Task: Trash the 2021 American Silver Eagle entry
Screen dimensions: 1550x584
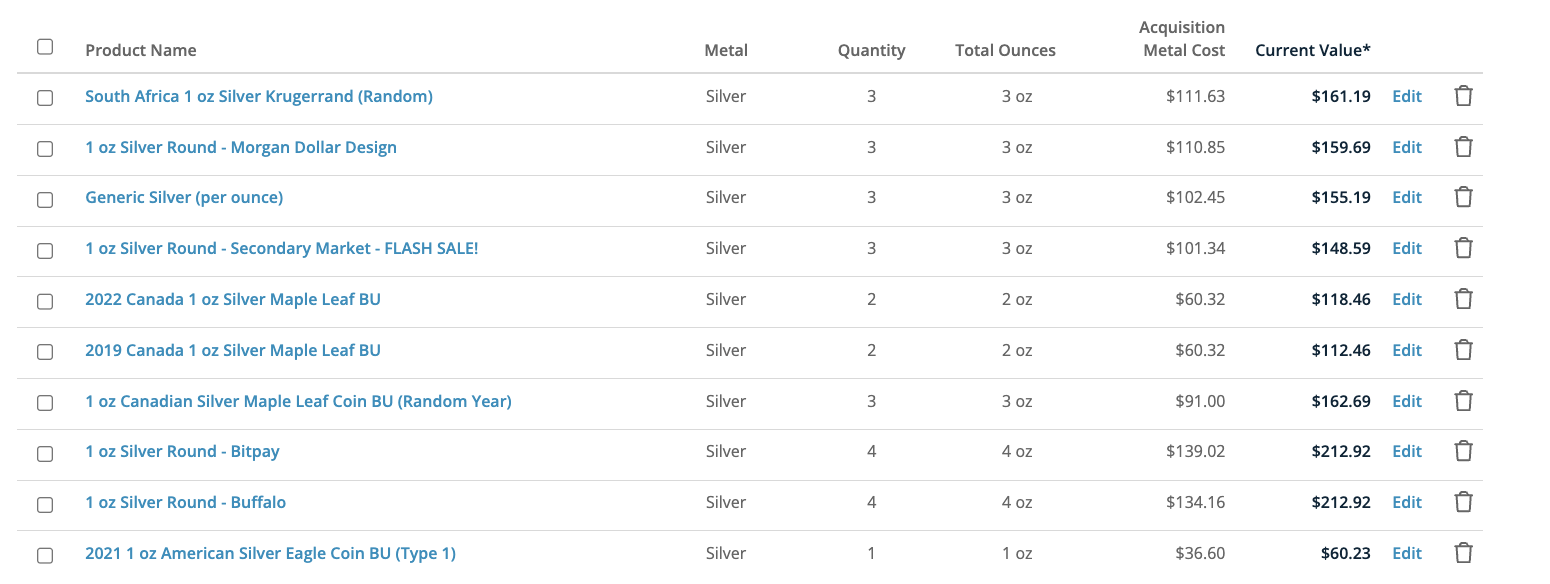Action: coord(1463,553)
